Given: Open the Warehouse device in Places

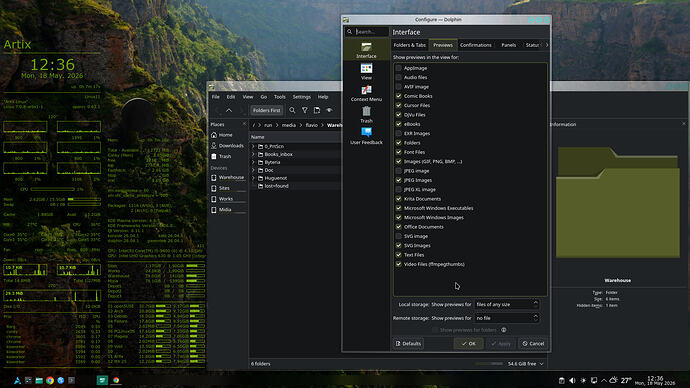Looking at the screenshot, I should 228,177.
